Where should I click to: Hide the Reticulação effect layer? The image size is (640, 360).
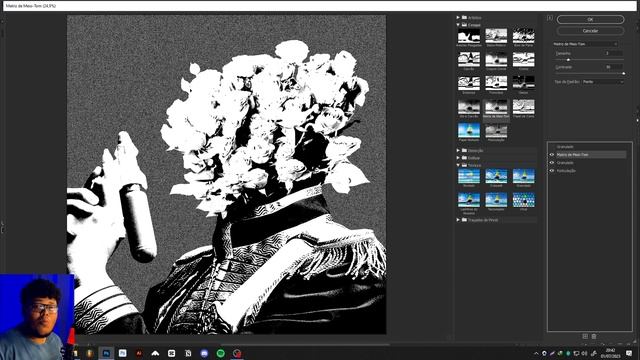pyautogui.click(x=552, y=171)
